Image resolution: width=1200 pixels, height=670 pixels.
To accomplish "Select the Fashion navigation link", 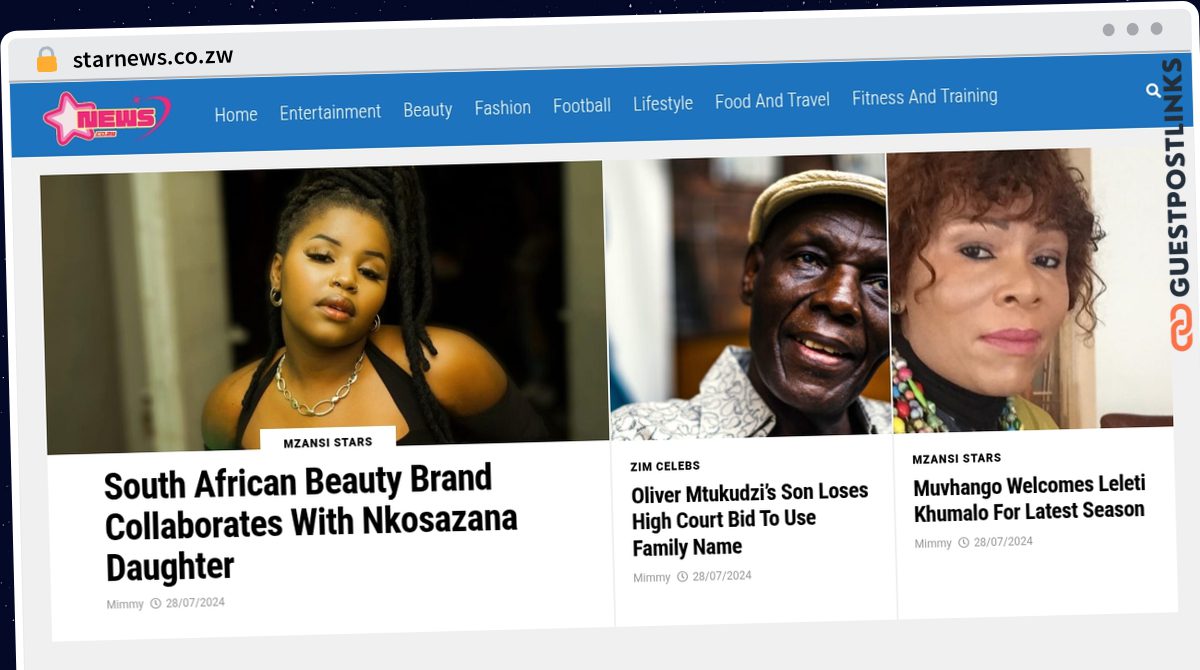I will click(x=502, y=107).
